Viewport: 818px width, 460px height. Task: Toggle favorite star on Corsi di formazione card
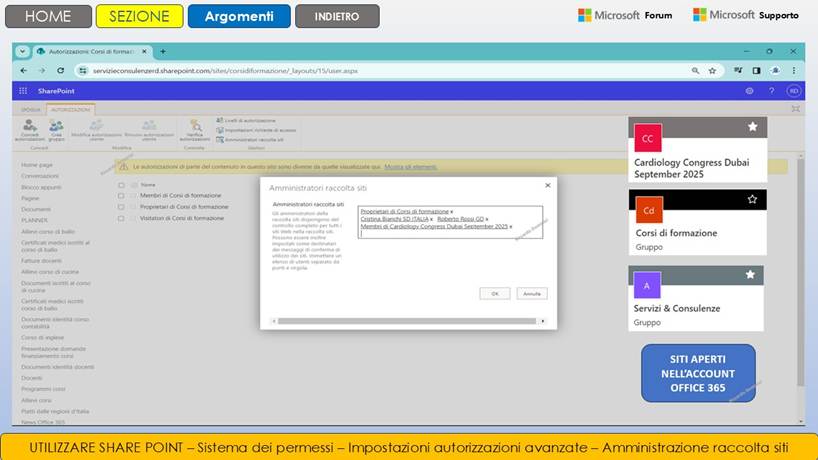(x=752, y=199)
